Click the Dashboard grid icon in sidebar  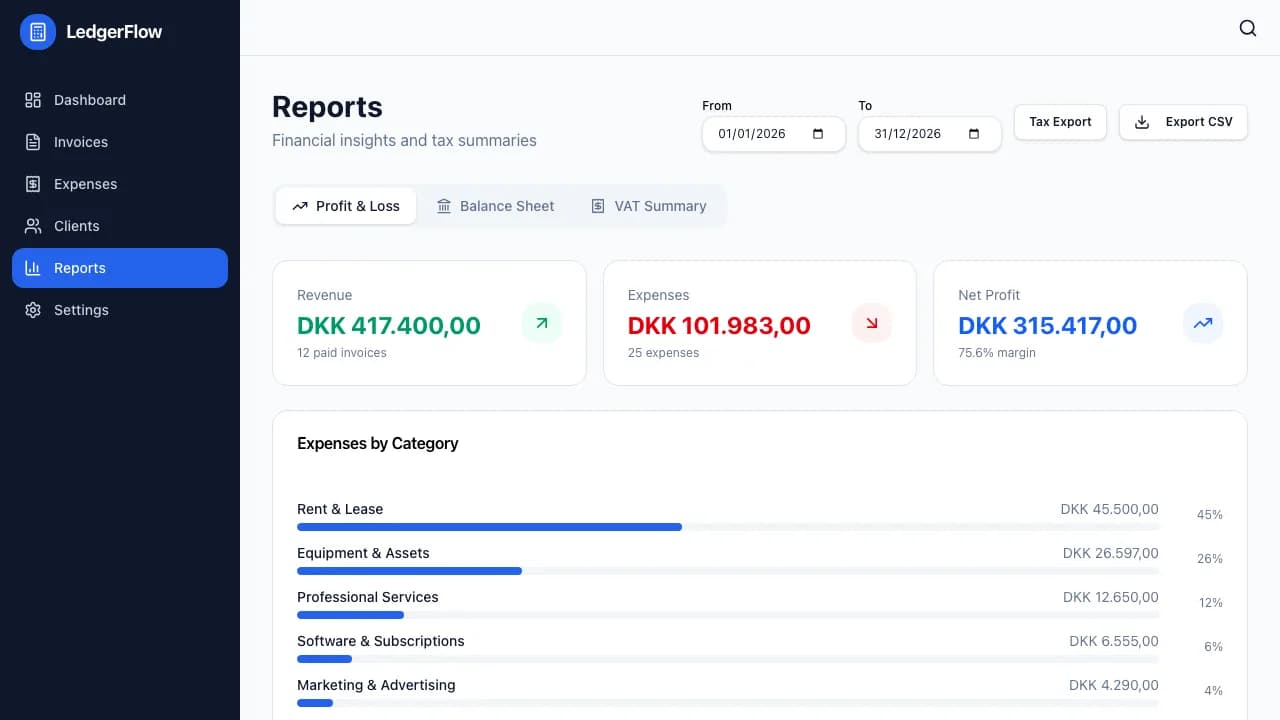33,100
